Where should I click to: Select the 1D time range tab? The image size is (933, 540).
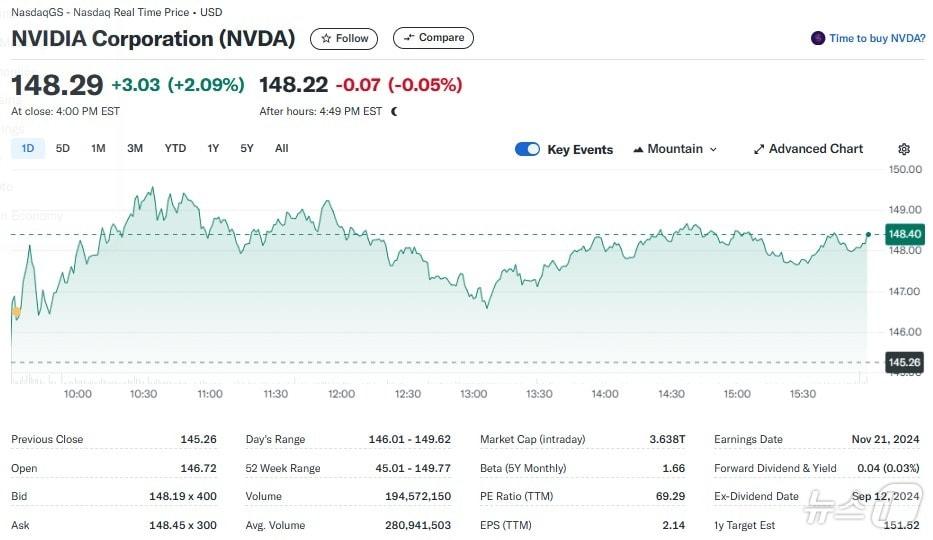pos(28,148)
